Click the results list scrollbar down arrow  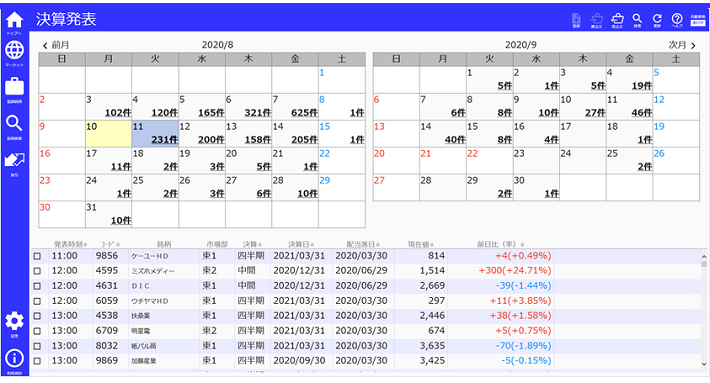tap(704, 364)
